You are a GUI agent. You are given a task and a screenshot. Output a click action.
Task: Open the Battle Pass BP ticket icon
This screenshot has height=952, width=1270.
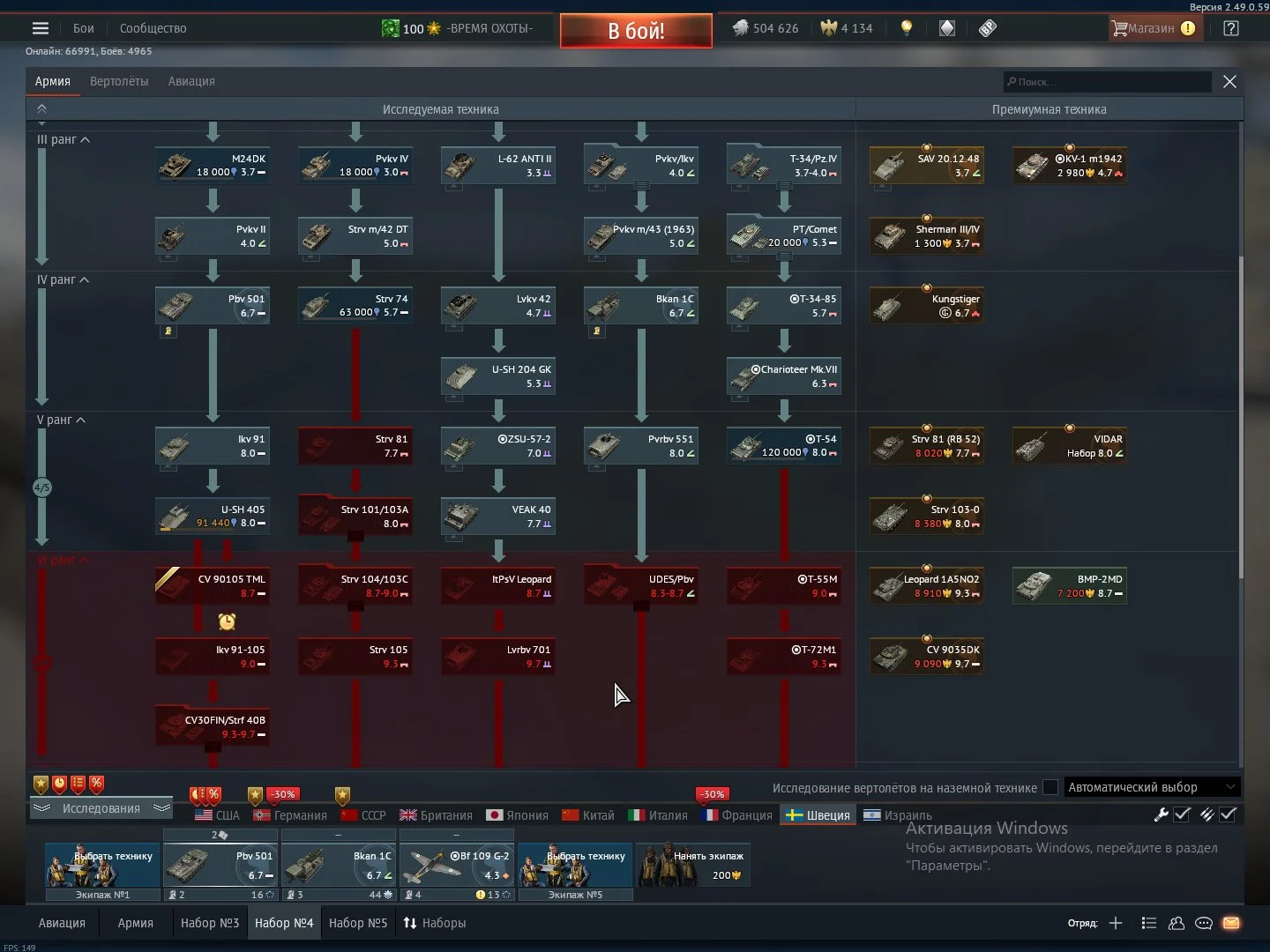988,28
